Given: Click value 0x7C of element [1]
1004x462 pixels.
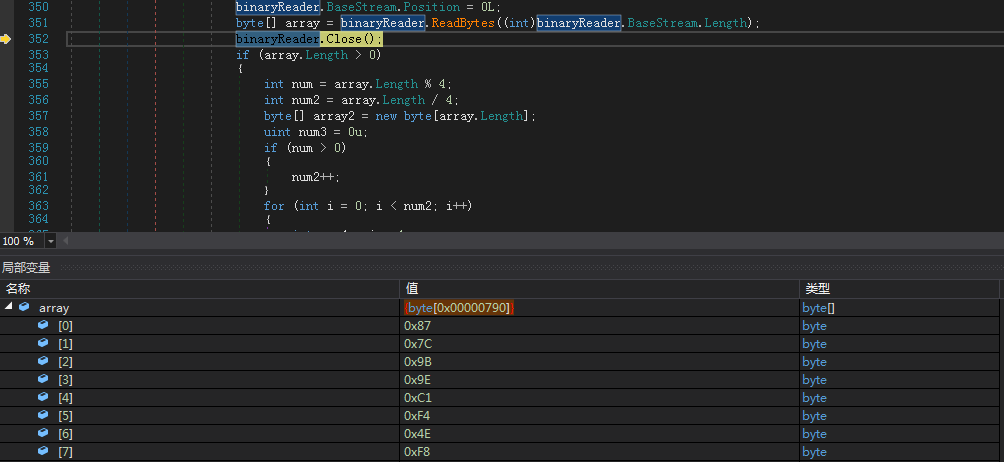Looking at the screenshot, I should (418, 344).
